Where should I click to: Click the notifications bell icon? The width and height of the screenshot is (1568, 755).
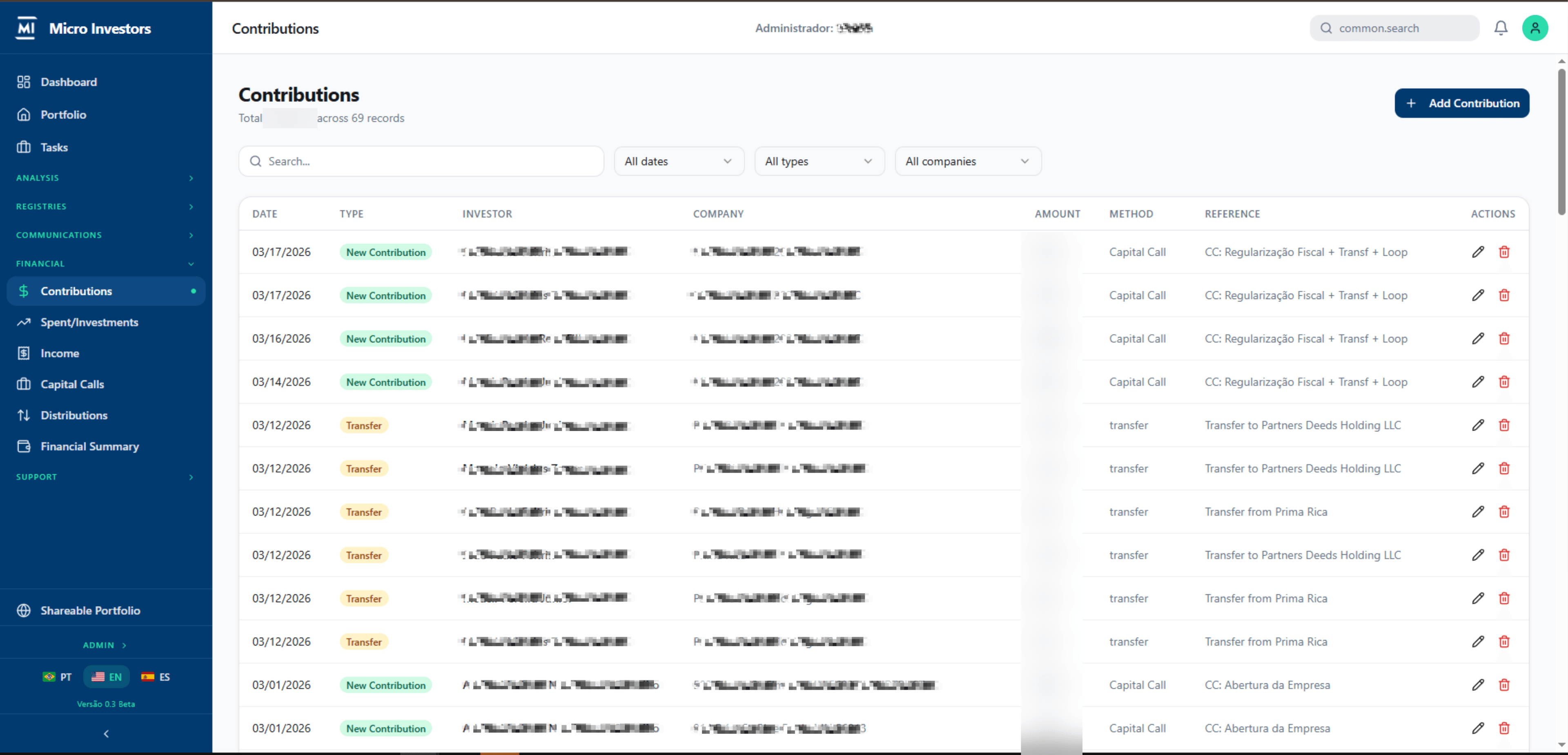click(1501, 28)
